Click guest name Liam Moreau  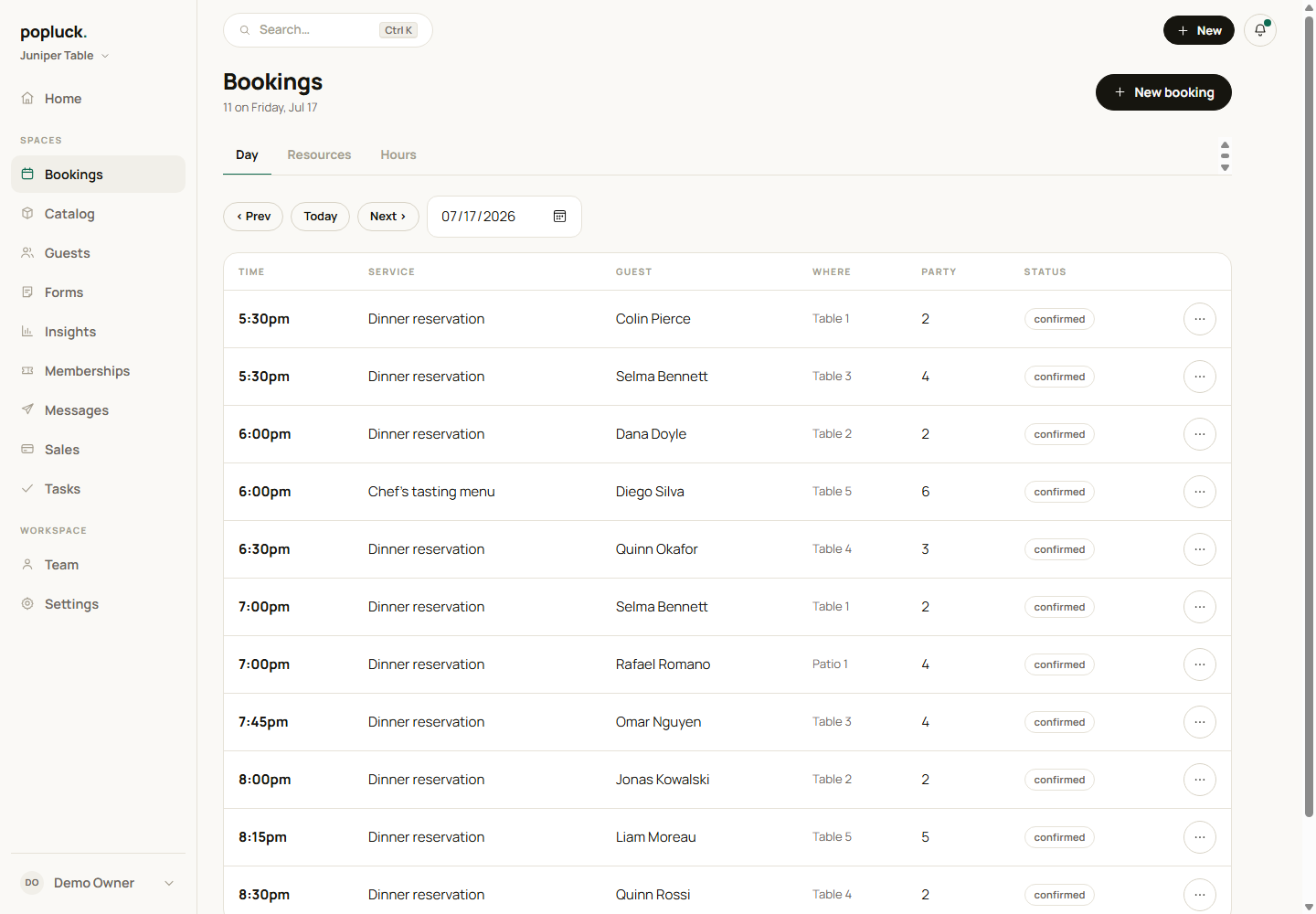[x=655, y=837]
